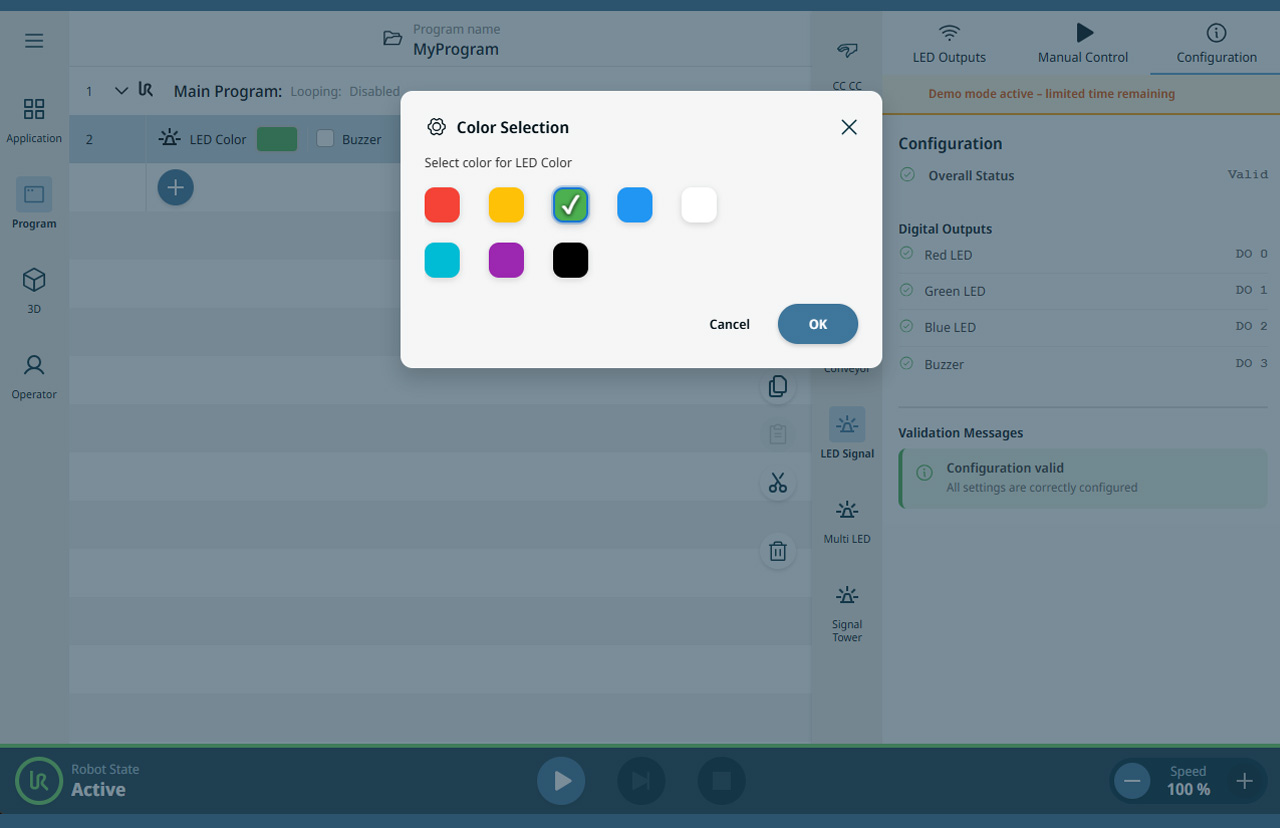Screen dimensions: 1280x828
Task: Select the red color swatch
Action: (x=442, y=205)
